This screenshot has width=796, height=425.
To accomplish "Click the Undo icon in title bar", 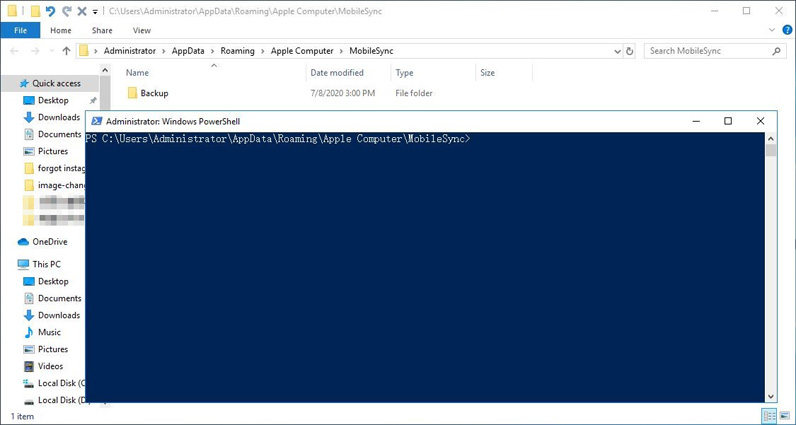I will pyautogui.click(x=51, y=12).
